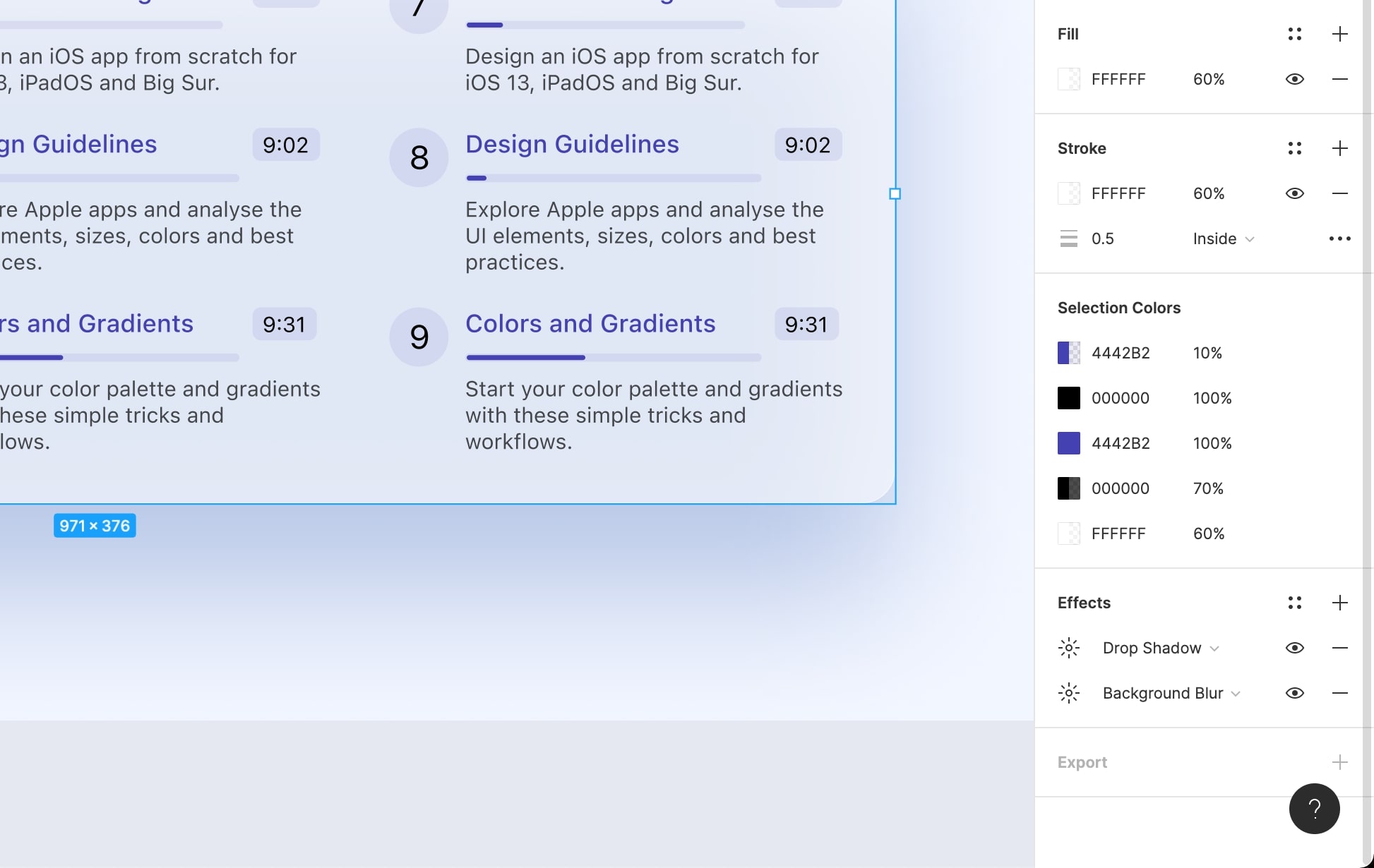The height and width of the screenshot is (868, 1374).
Task: Toggle visibility of Drop Shadow effect
Action: (x=1294, y=647)
